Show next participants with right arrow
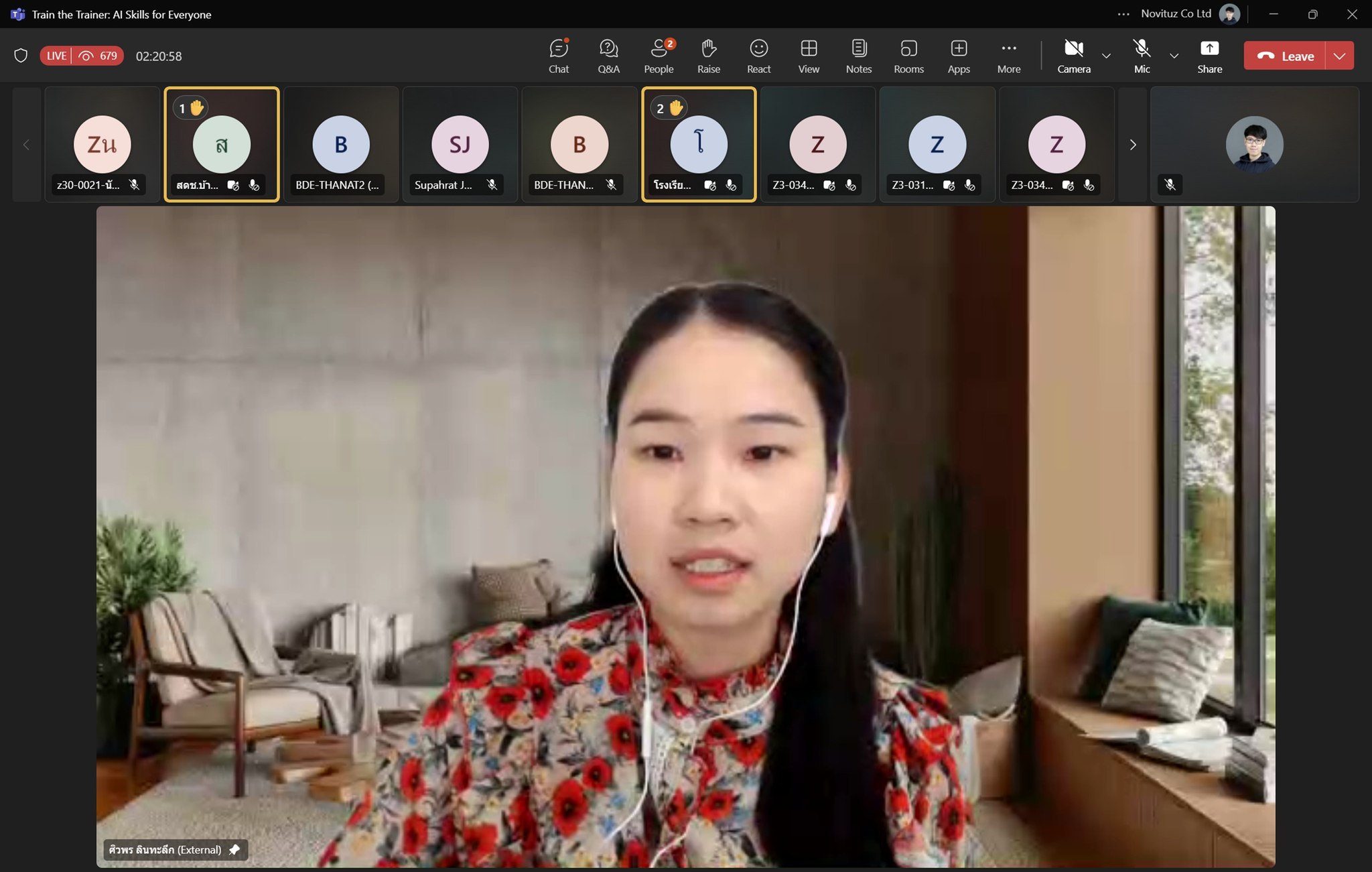 coord(1132,144)
